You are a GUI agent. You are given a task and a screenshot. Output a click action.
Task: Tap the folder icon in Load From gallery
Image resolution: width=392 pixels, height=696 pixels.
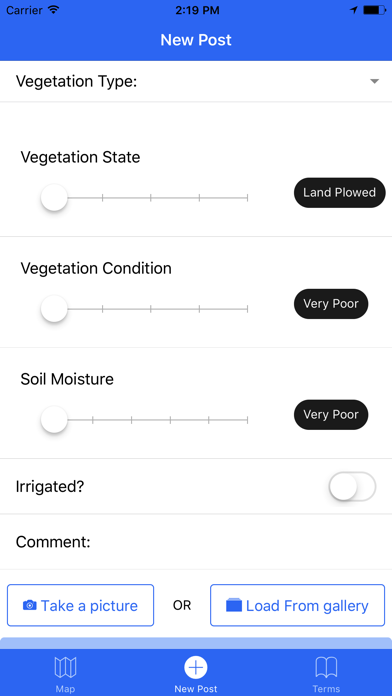[234, 605]
